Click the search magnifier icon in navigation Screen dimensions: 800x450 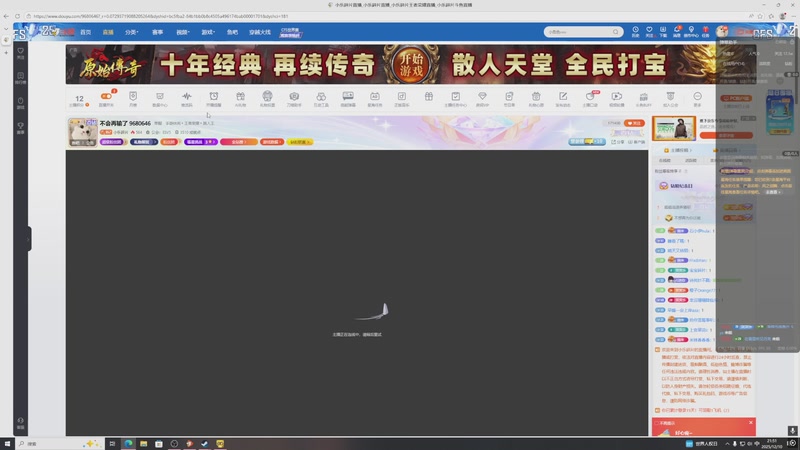[x=615, y=32]
